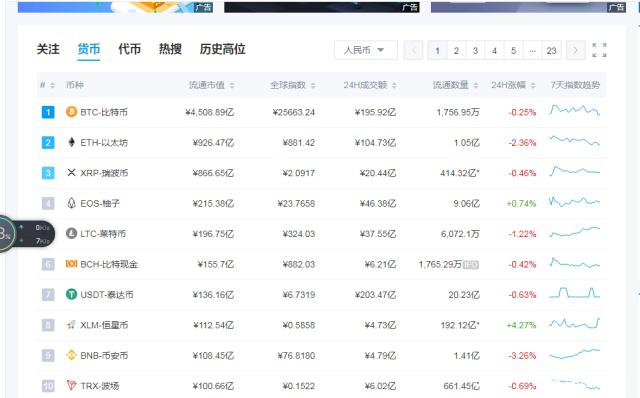Open the TRX-波场 link
The width and height of the screenshot is (640, 398).
coord(100,386)
